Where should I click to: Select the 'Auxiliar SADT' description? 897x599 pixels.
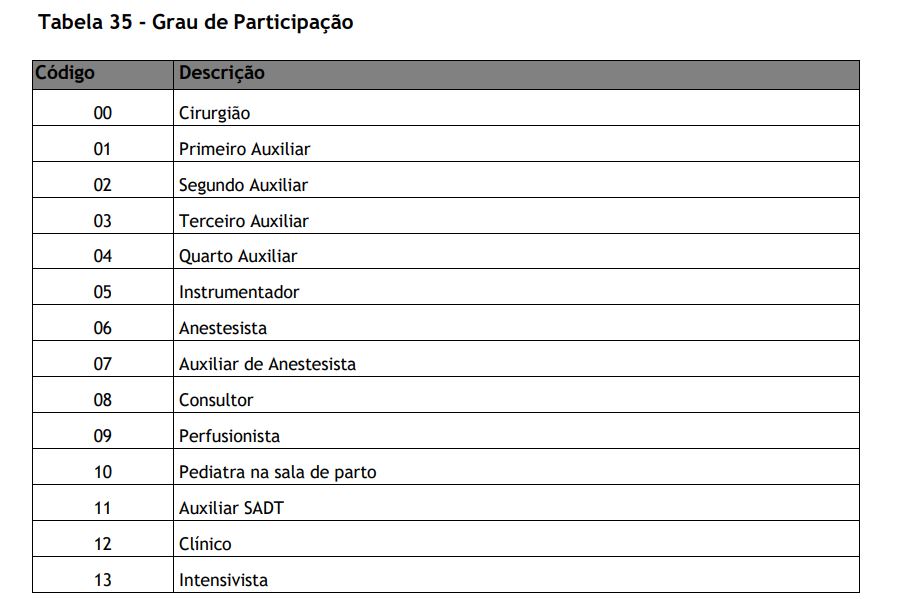click(x=231, y=508)
